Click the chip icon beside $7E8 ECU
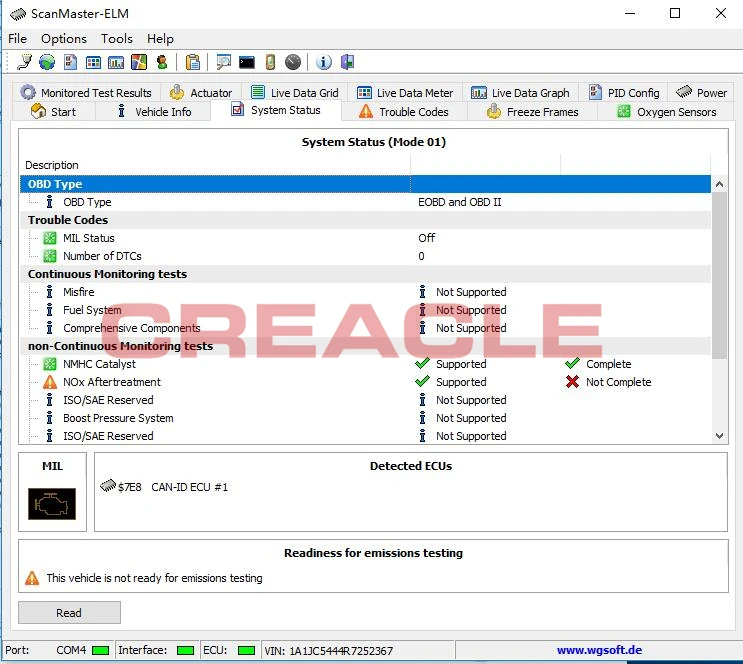 click(108, 485)
